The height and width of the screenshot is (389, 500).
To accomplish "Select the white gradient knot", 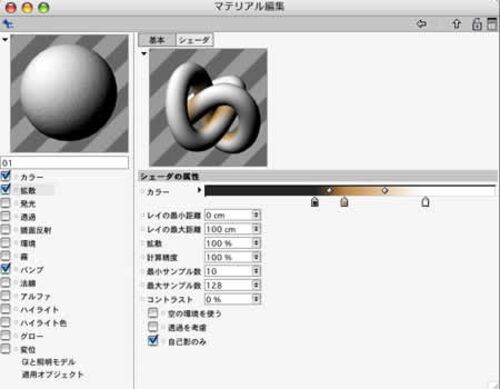I will coord(425,202).
